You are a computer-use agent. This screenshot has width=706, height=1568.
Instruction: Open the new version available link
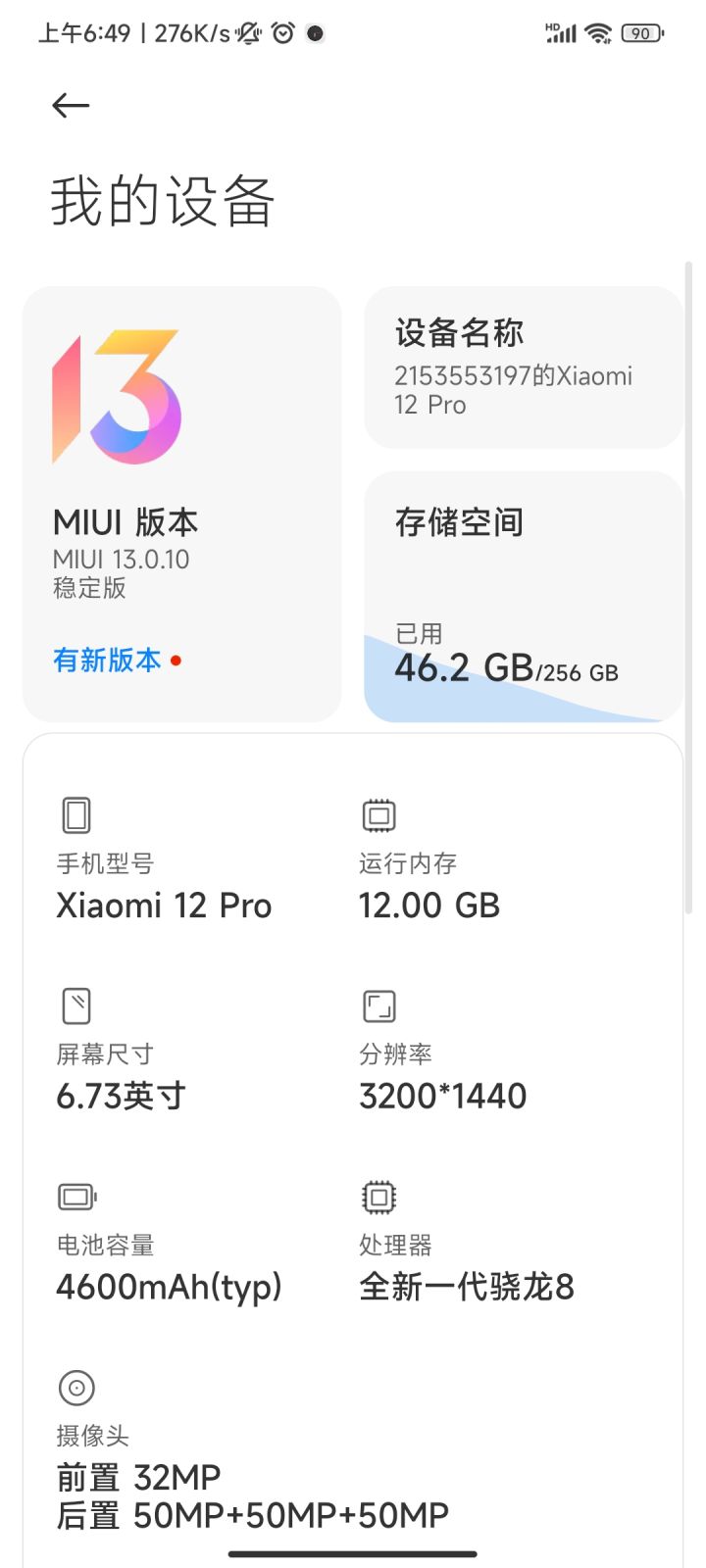point(108,661)
